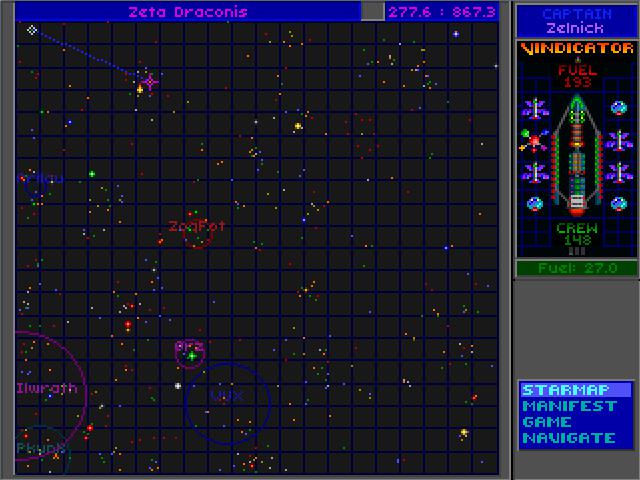Viewport: 640px width, 480px height.
Task: Click the Ilwrath territory label
Action: tap(47, 388)
